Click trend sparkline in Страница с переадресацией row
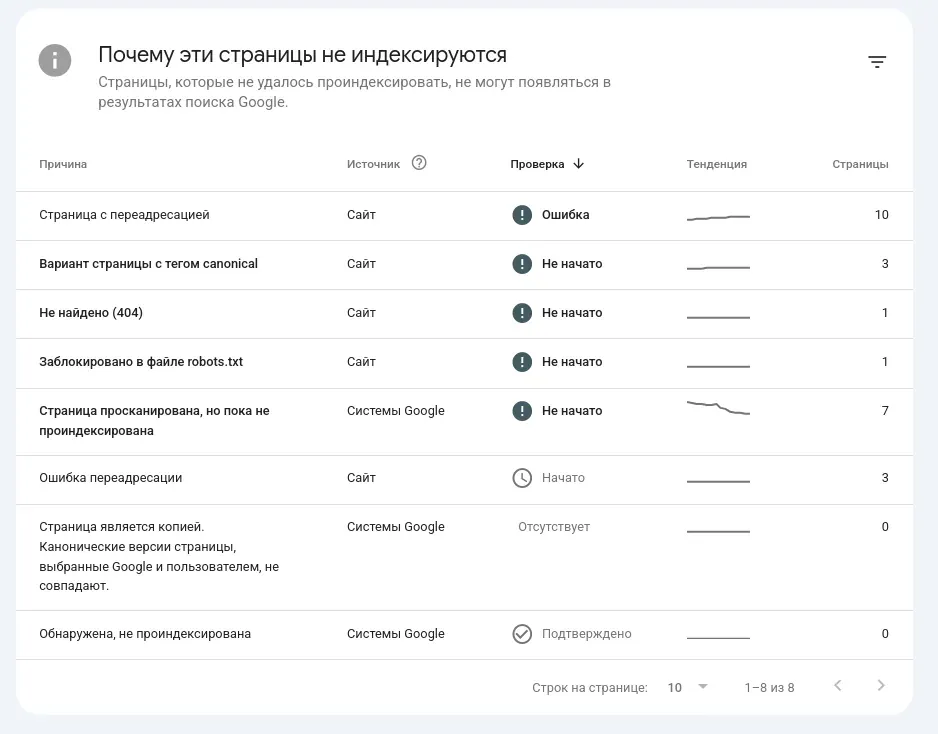938x734 pixels. click(x=718, y=218)
